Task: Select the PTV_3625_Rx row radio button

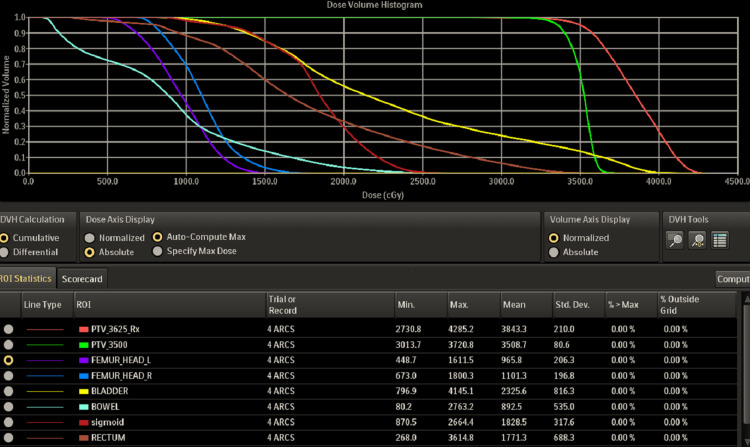Action: pos(8,329)
